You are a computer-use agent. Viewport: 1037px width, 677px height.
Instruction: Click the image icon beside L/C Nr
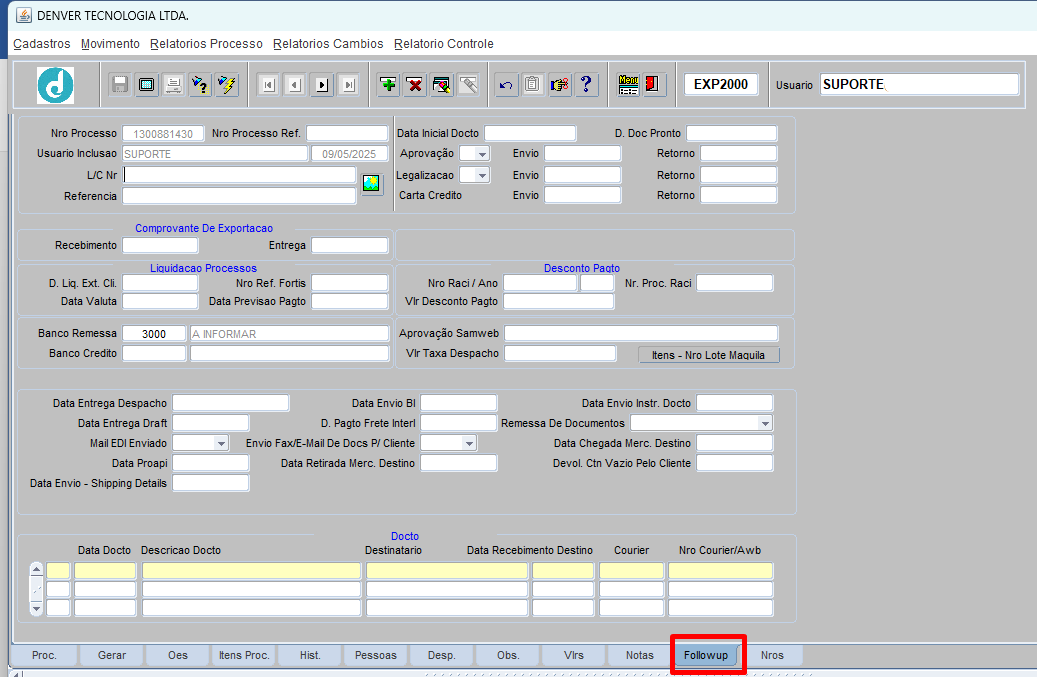tap(371, 183)
